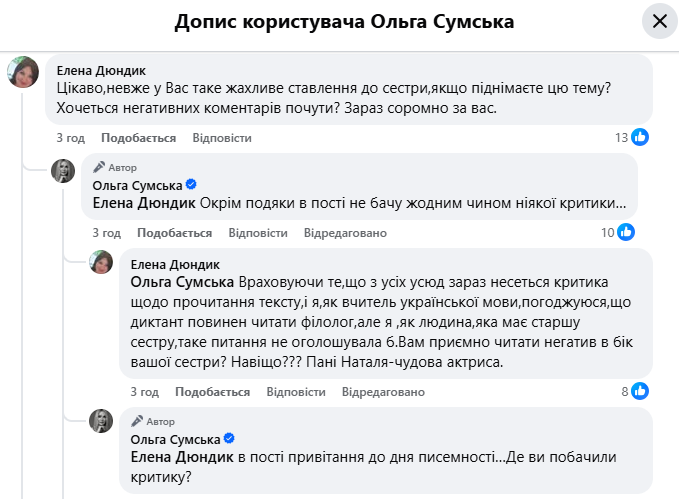
Task: Click the like reaction icon showing 8
Action: pyautogui.click(x=641, y=391)
